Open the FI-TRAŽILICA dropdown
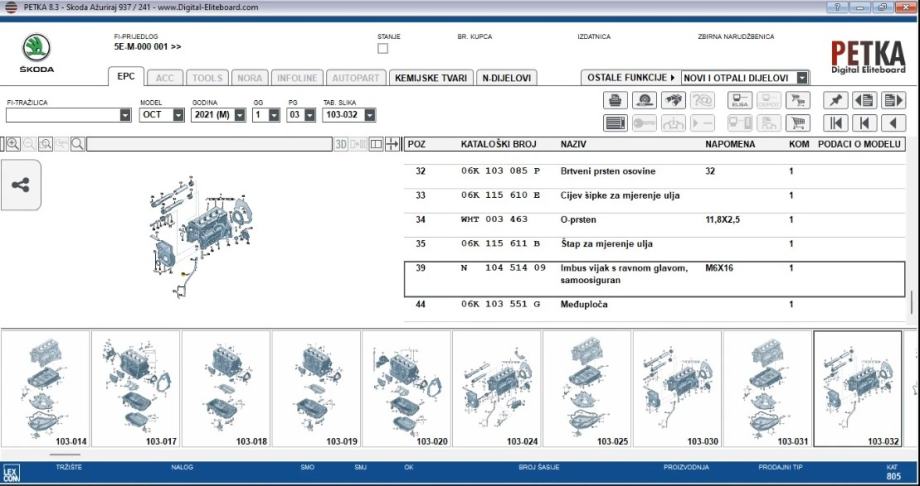Viewport: 920px width, 486px height. 125,115
